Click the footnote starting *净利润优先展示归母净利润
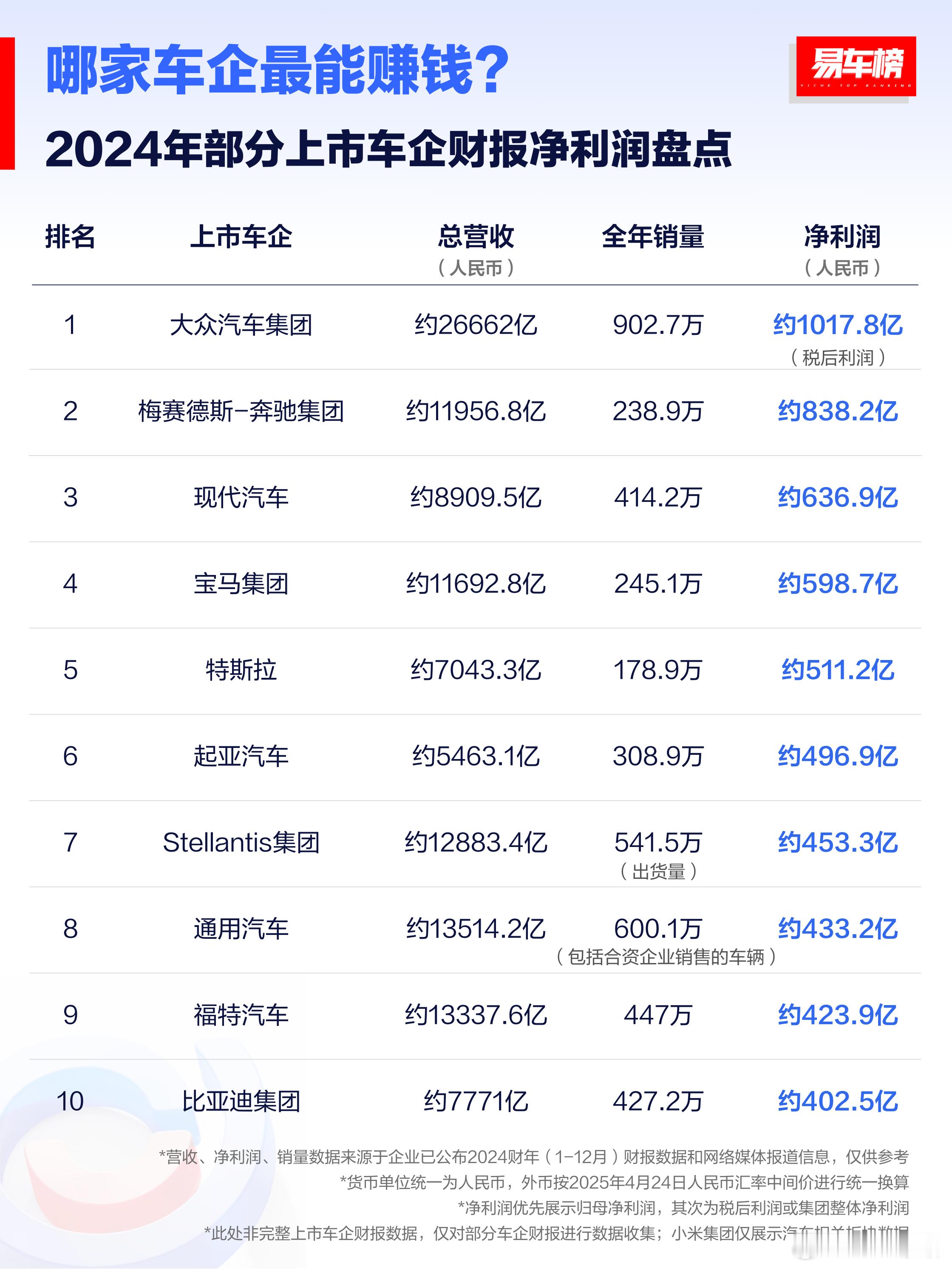This screenshot has width=952, height=1269. pyautogui.click(x=683, y=1208)
